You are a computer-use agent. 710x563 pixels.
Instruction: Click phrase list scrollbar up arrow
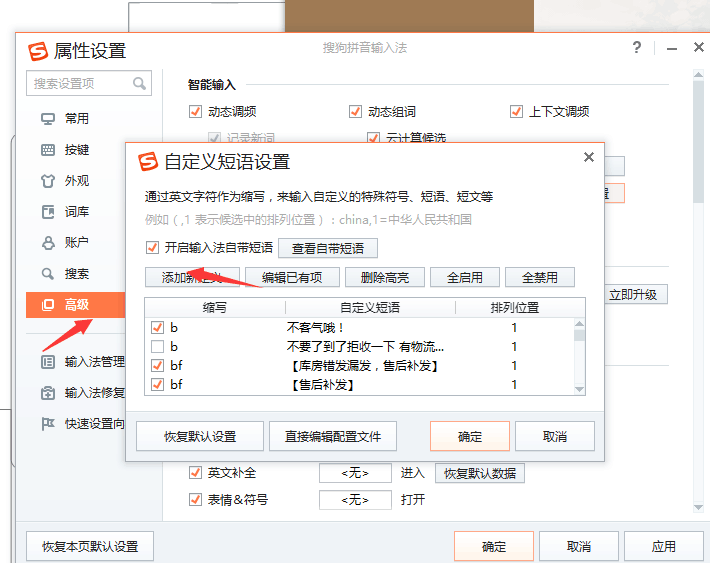pyautogui.click(x=579, y=323)
